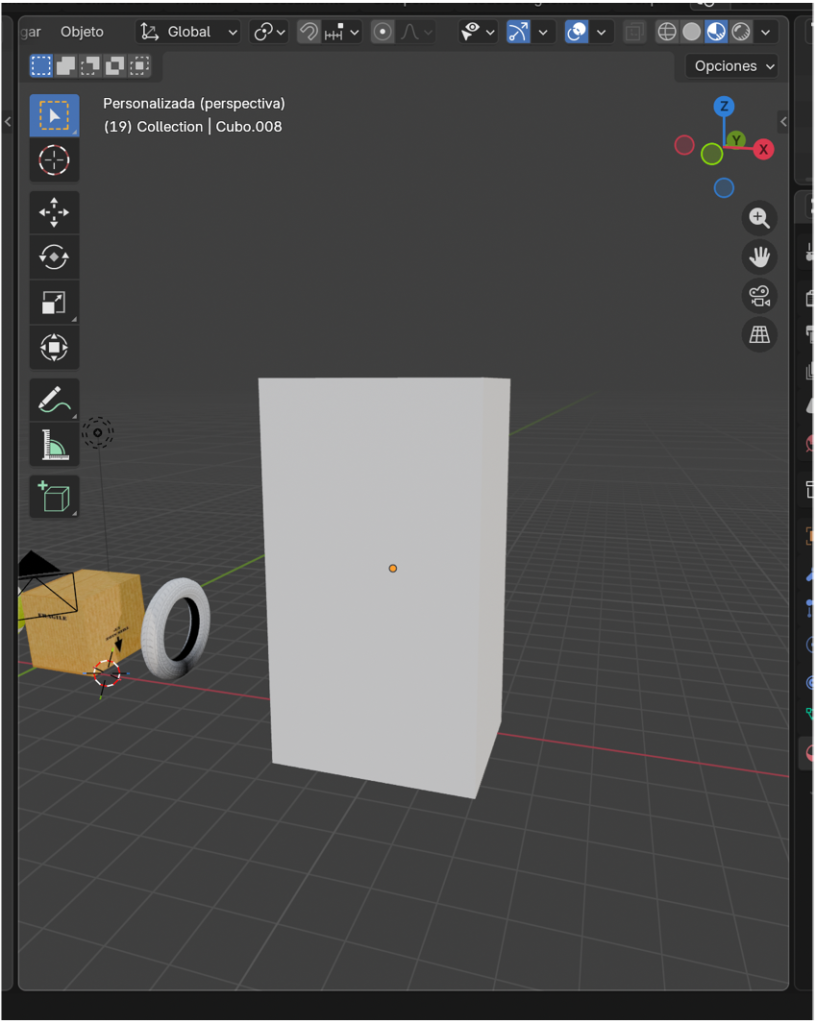Switch viewport to wireframe shading
Screen dimensions: 816x1024
pos(667,31)
